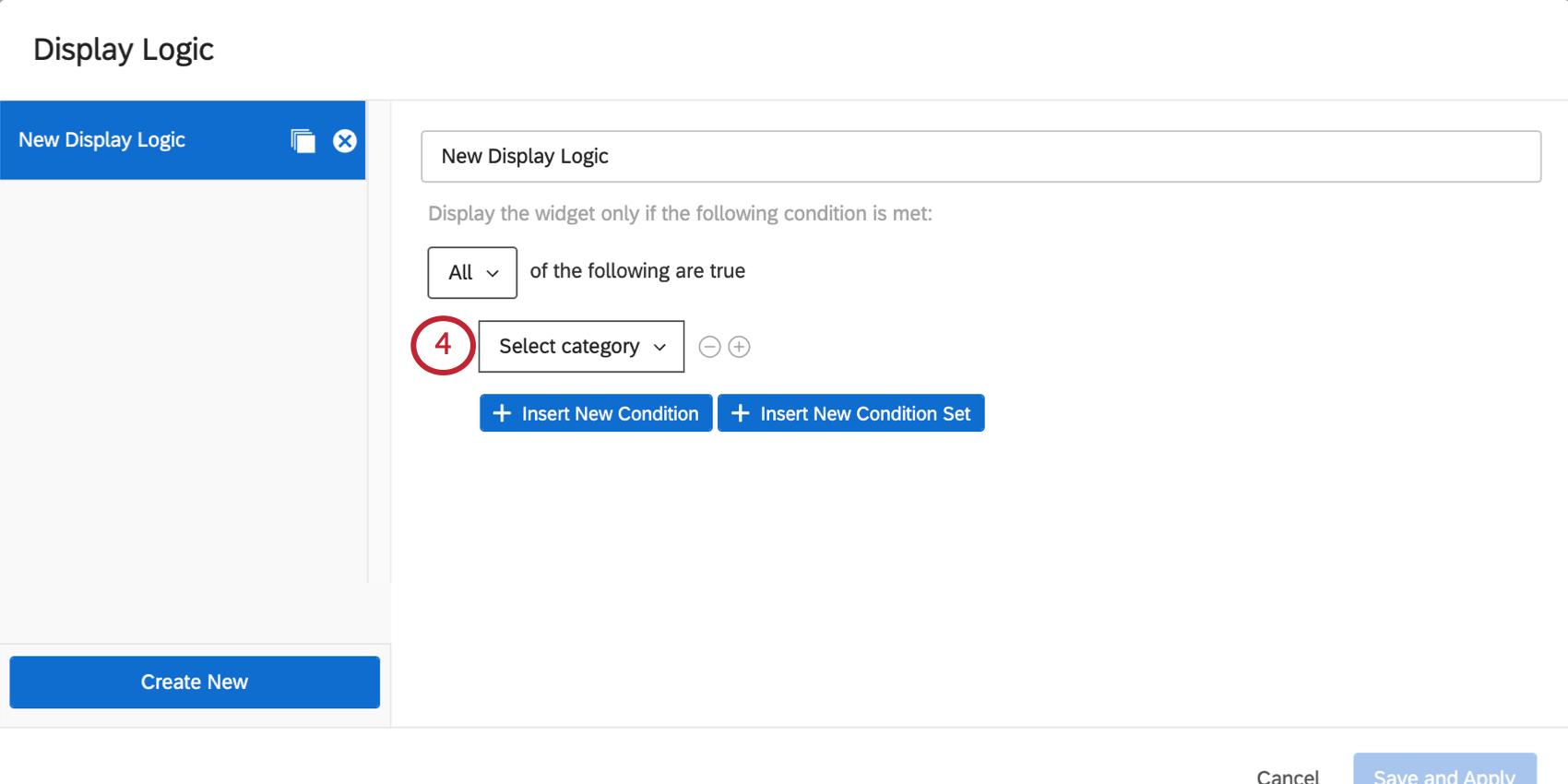Click plus icon on Insert New Condition Set

740,413
